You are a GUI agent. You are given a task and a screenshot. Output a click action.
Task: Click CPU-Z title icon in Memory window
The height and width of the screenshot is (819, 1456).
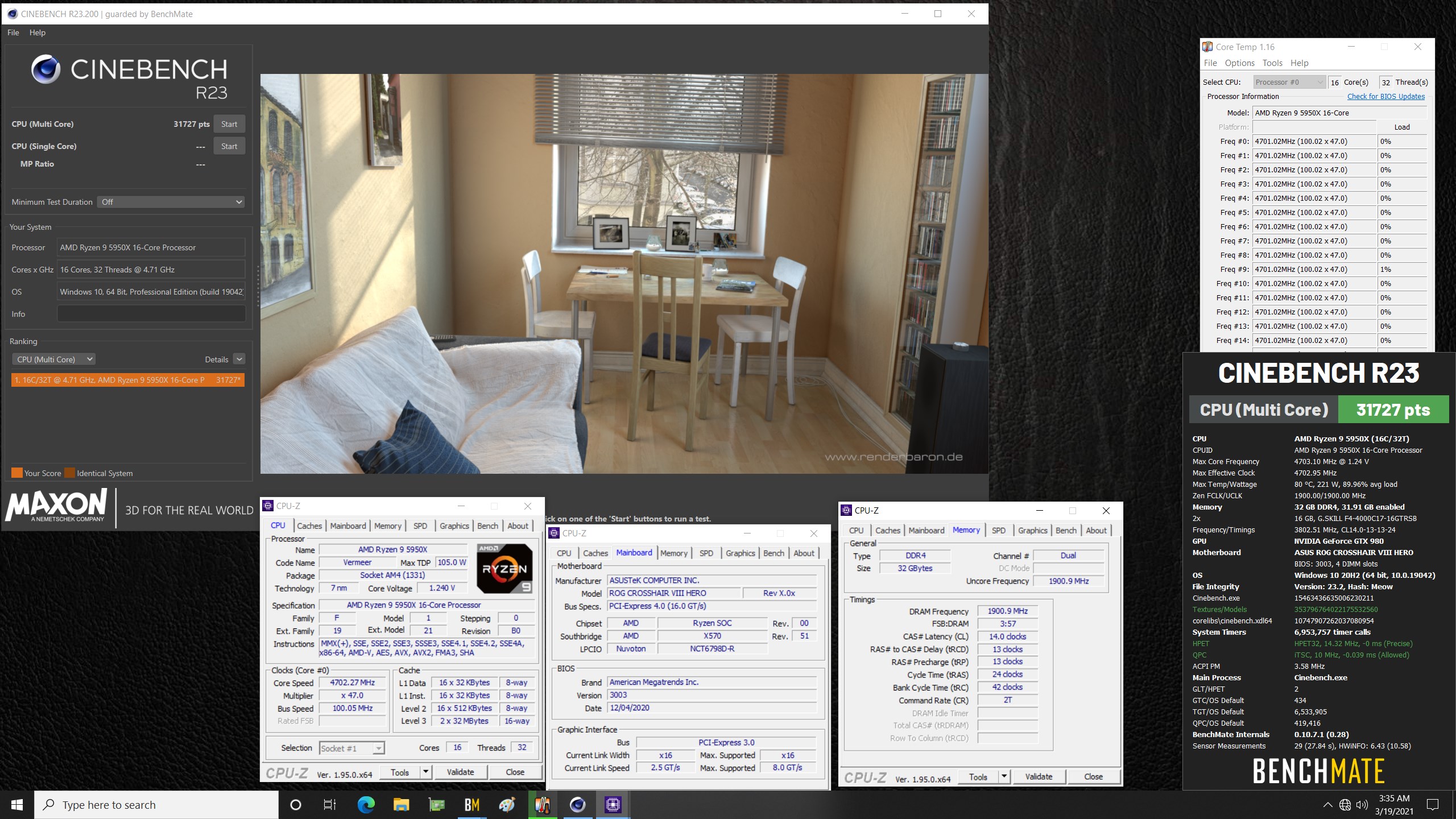pyautogui.click(x=847, y=510)
